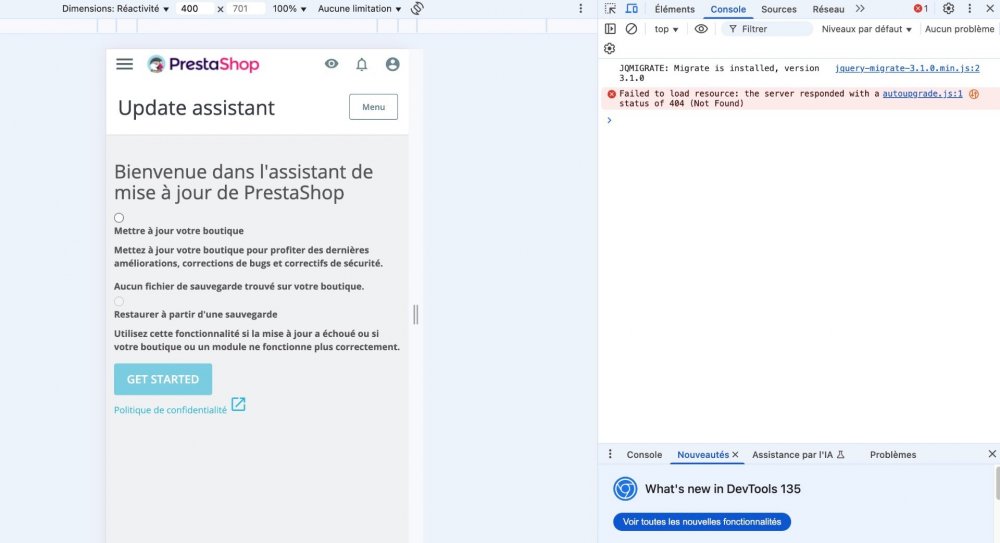The image size is (1000, 543).
Task: Activate the inspect element picker icon
Action: (610, 8)
